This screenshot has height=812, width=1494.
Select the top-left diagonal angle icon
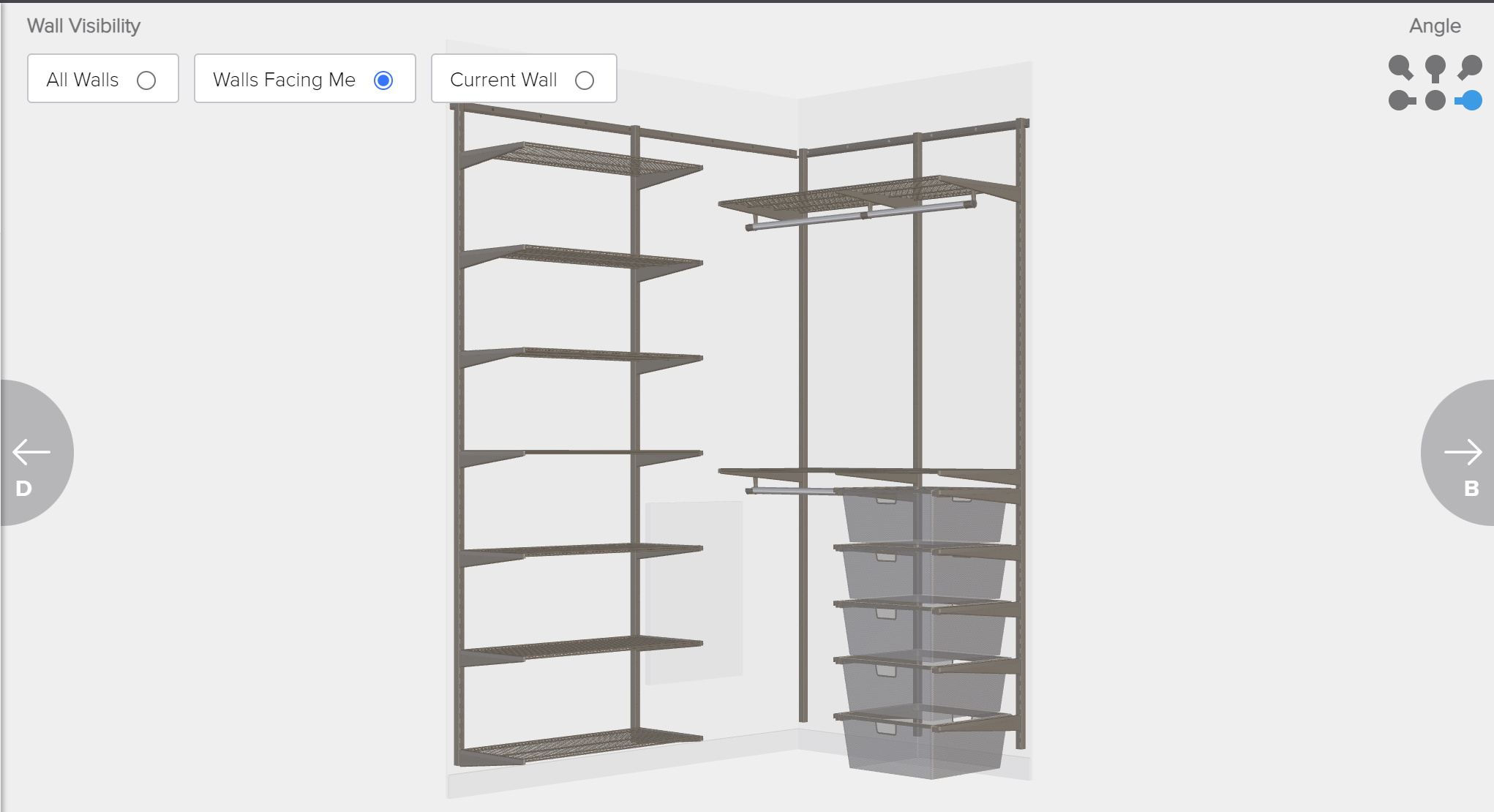tap(1400, 67)
